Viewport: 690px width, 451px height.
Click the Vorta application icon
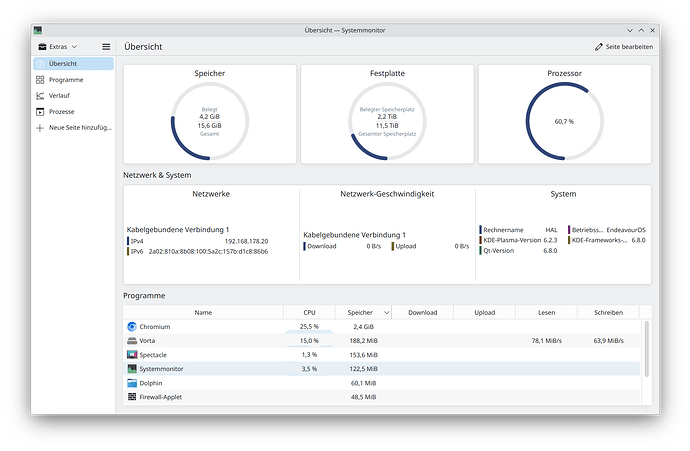[132, 341]
